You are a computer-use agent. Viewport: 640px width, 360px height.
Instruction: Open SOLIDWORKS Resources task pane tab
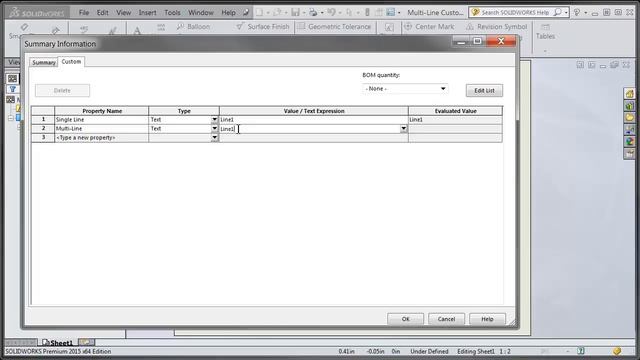pyautogui.click(x=629, y=94)
